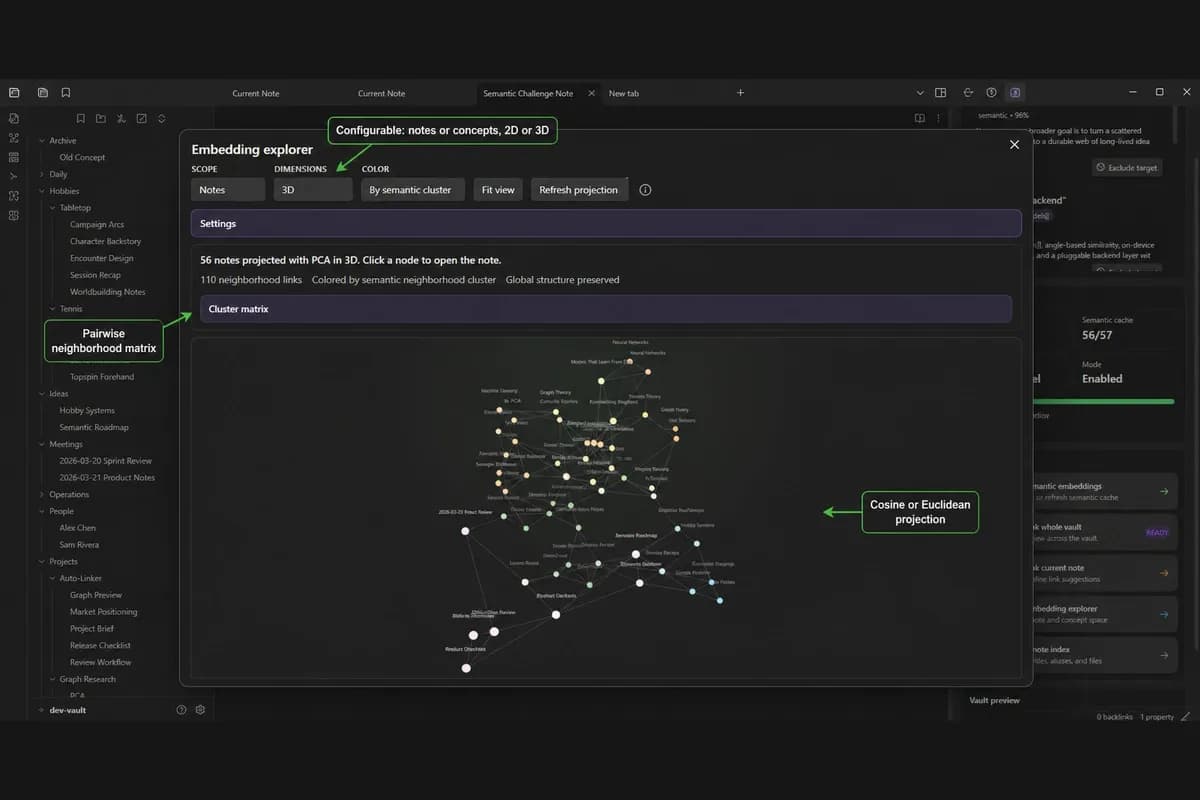Open the Topspin Forehand note
The image size is (1200, 800).
101,377
